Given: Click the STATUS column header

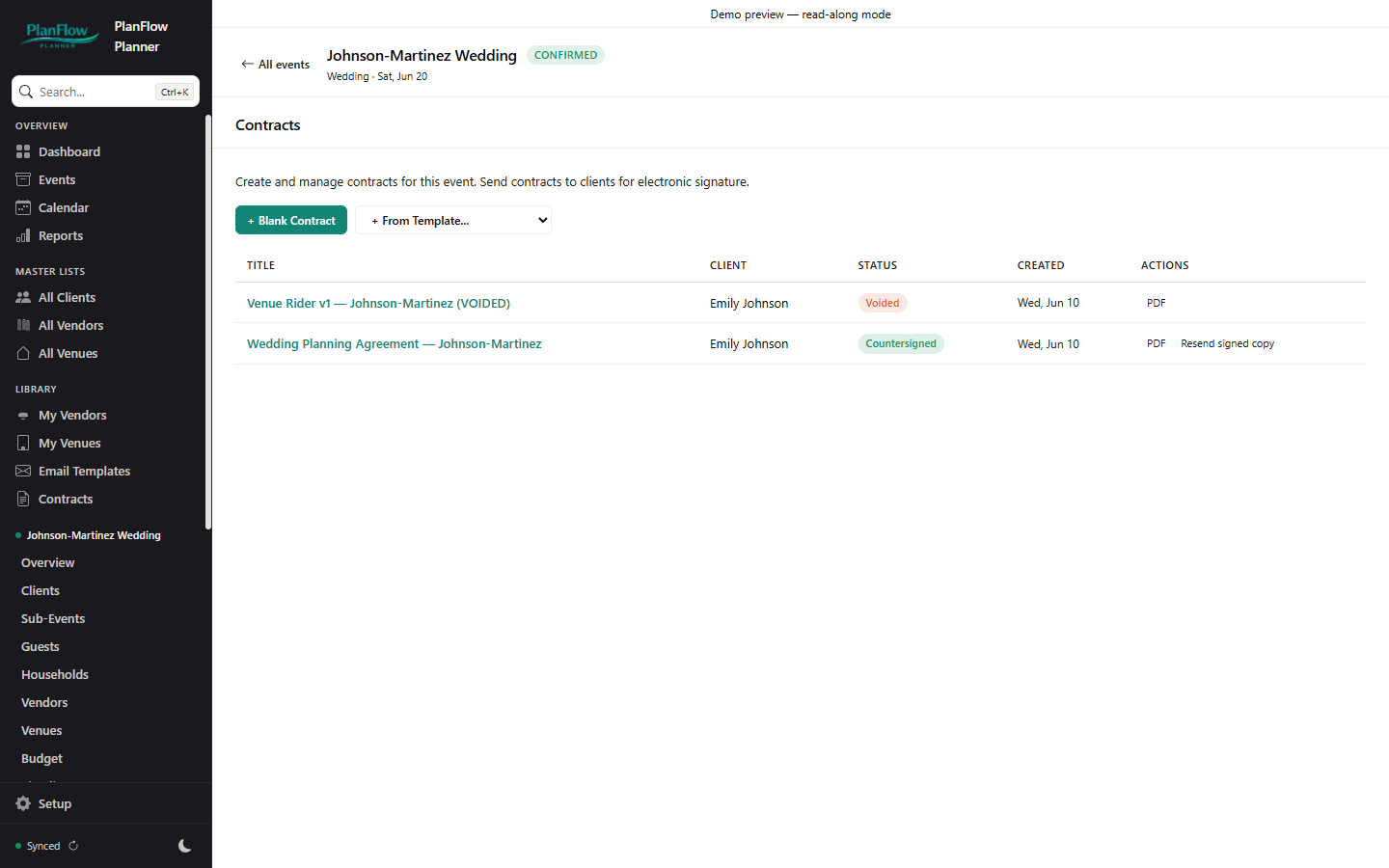Looking at the screenshot, I should (x=878, y=265).
